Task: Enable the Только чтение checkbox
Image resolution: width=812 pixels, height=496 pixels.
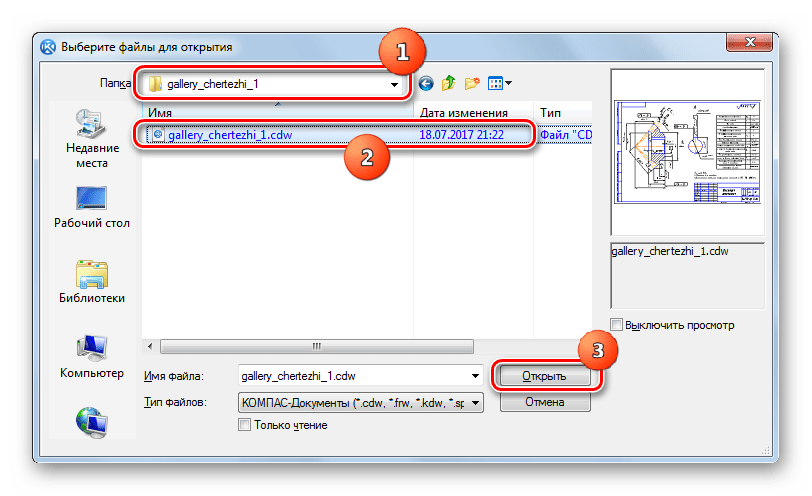Action: coord(246,425)
